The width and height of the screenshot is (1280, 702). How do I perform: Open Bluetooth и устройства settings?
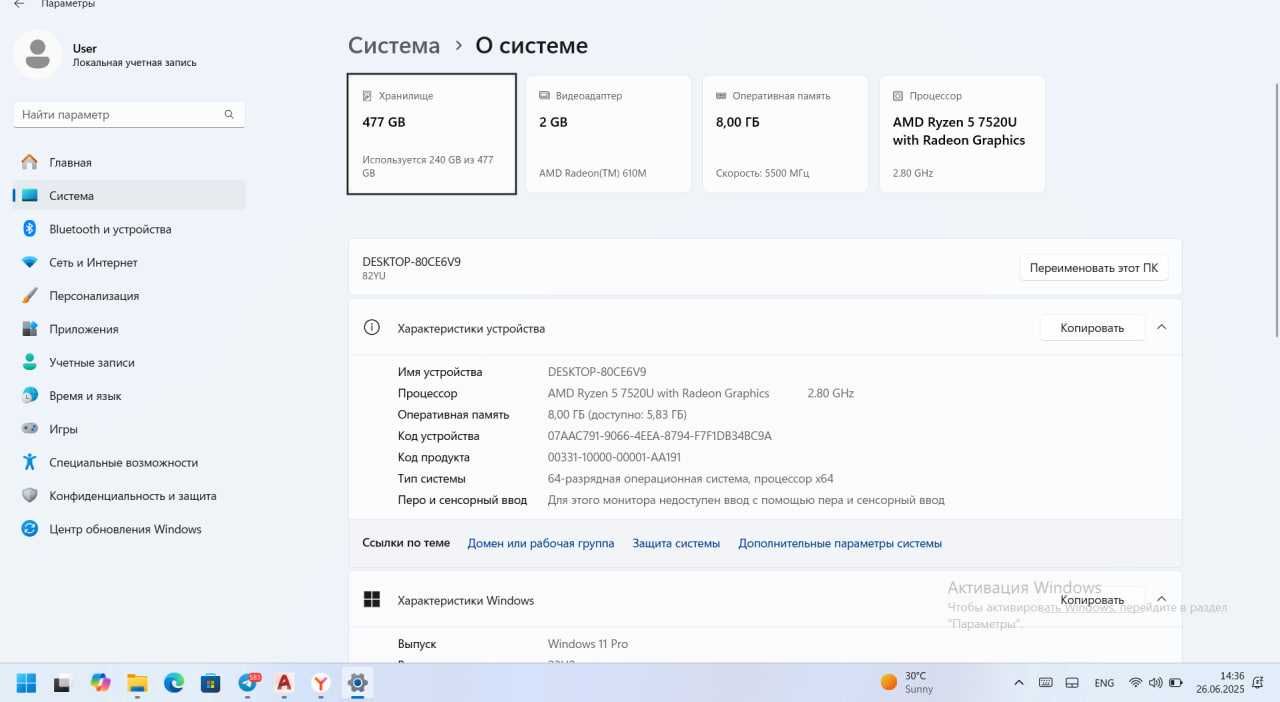pos(129,229)
